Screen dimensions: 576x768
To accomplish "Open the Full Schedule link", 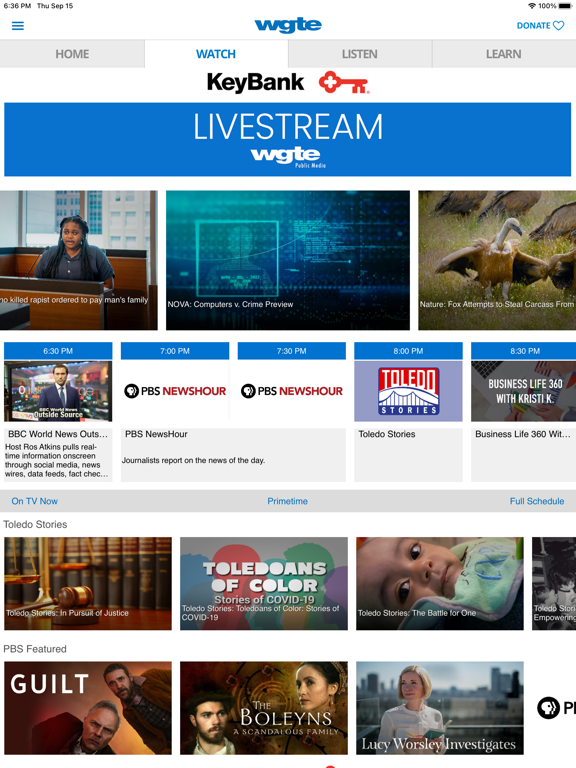I will tap(537, 501).
